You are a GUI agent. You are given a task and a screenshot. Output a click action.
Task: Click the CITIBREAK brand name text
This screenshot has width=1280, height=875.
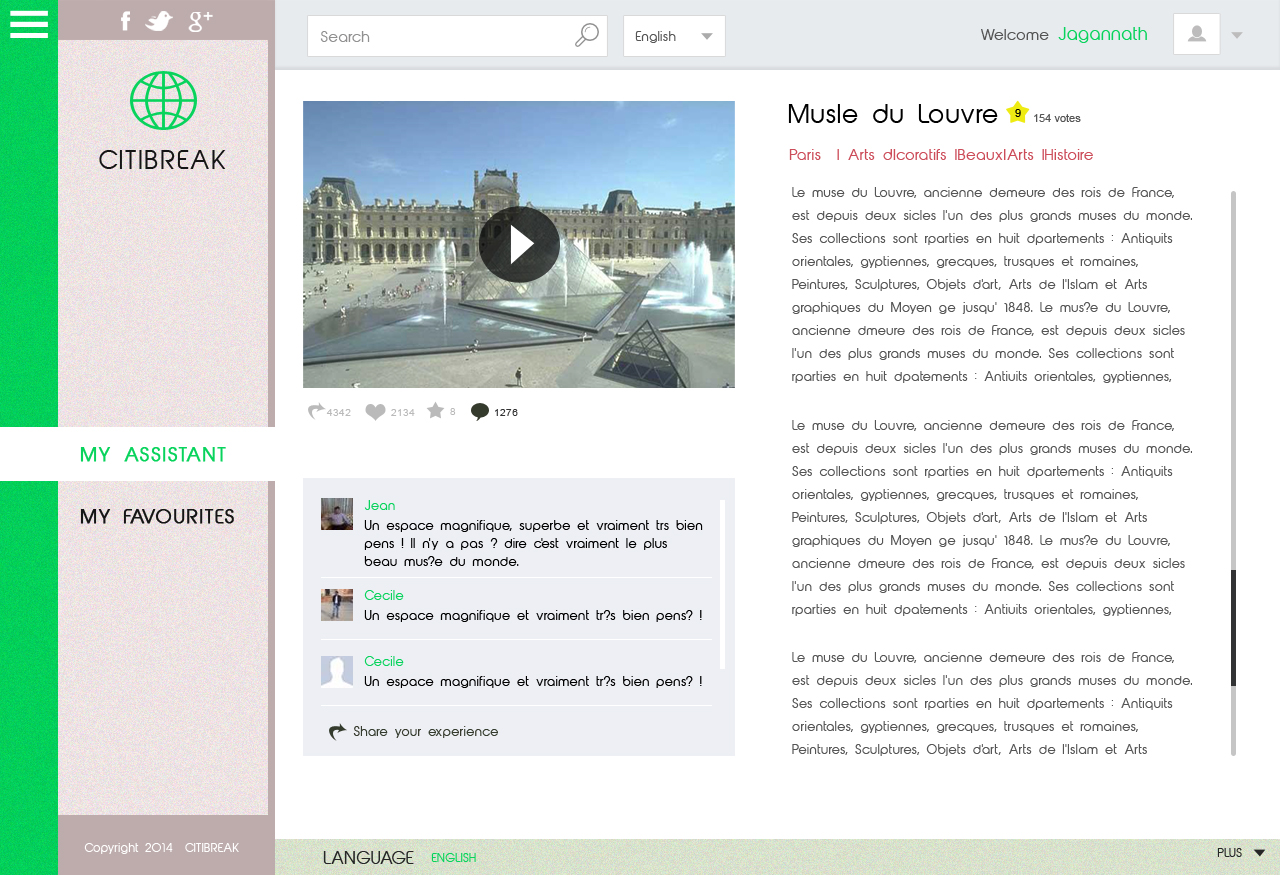162,159
